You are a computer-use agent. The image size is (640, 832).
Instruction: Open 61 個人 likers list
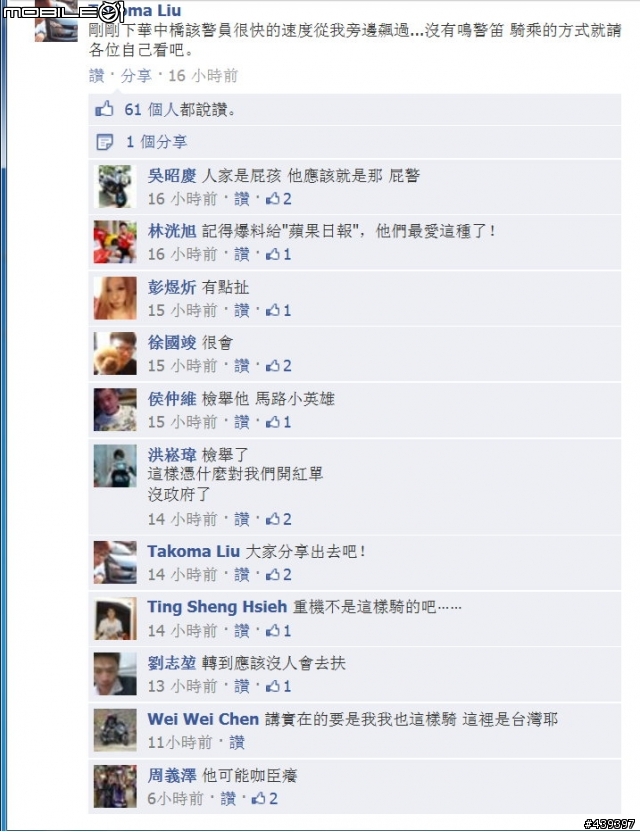151,110
